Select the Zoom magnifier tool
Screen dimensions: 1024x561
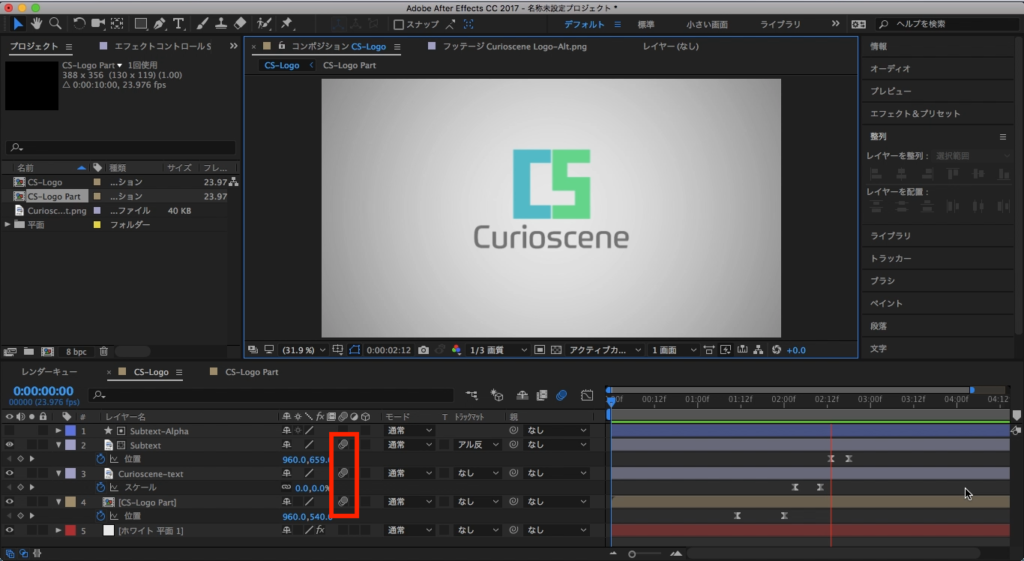click(x=55, y=23)
